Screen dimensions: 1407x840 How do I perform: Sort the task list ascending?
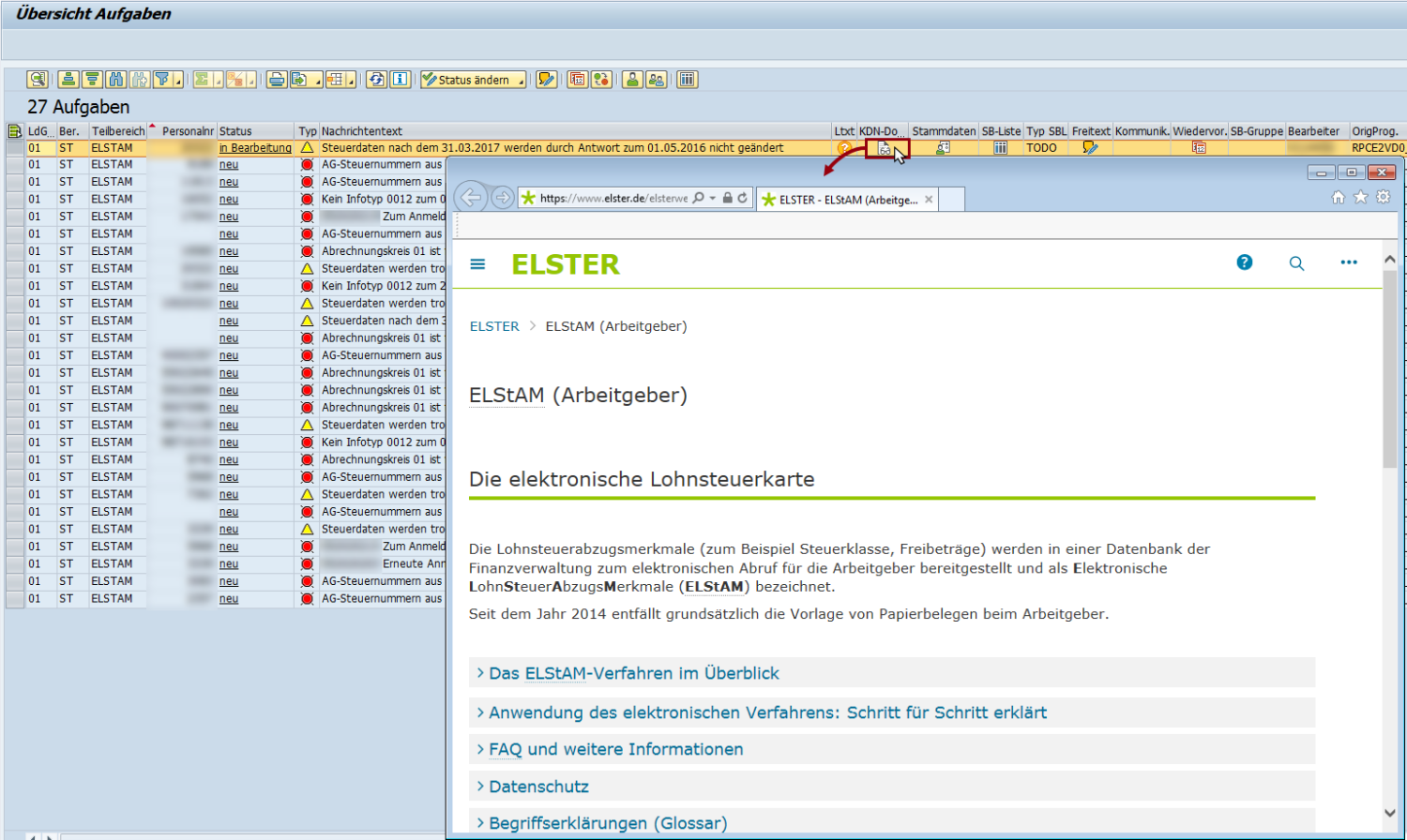click(x=68, y=80)
